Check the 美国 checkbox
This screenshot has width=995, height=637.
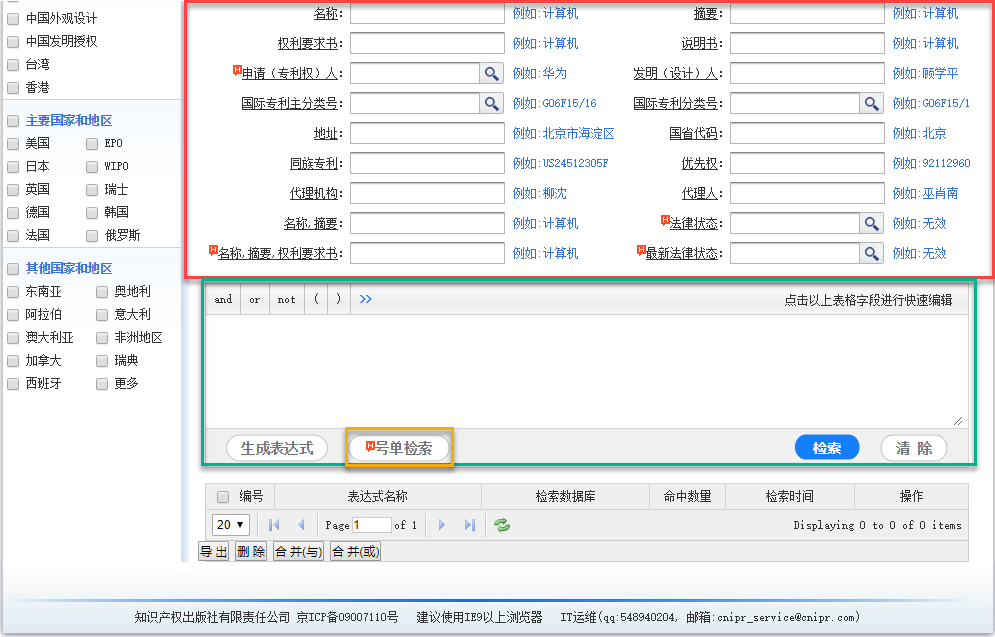[x=13, y=144]
